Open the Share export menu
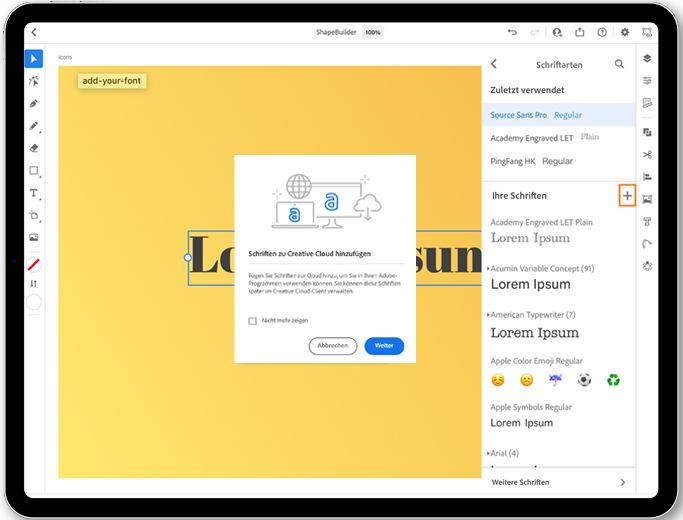The image size is (683, 520). coord(580,32)
